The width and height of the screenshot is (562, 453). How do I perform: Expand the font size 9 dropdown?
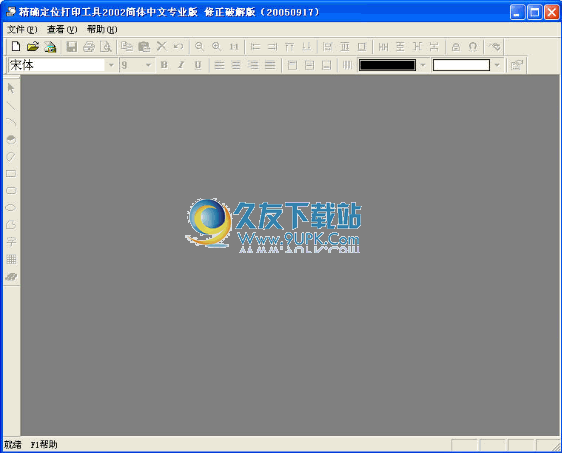(x=148, y=65)
